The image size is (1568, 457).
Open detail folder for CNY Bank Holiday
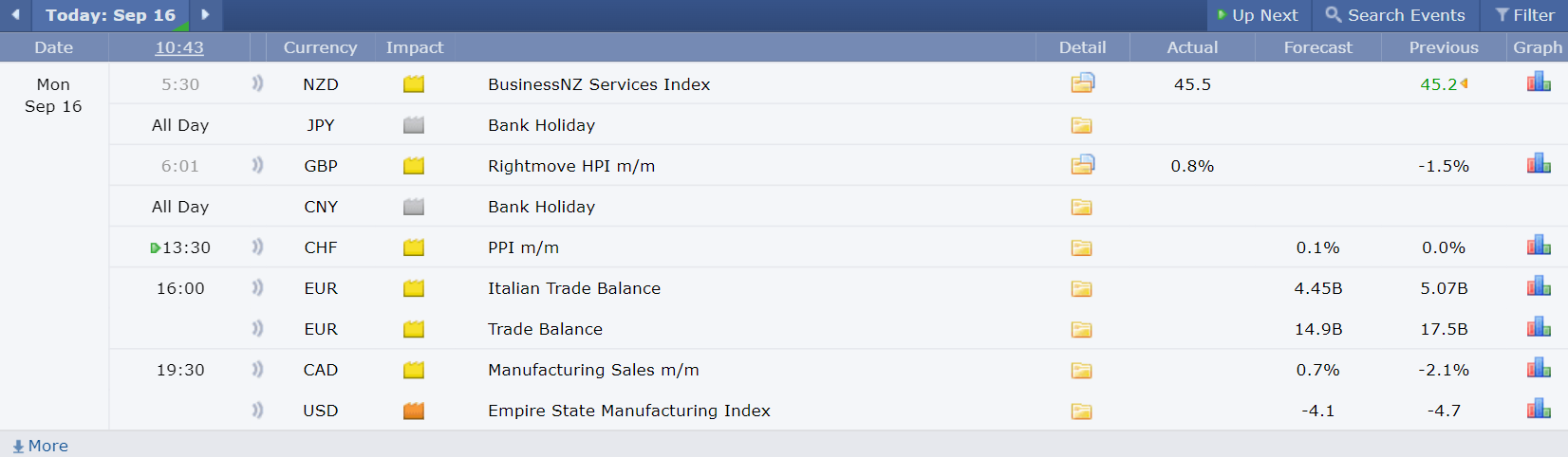point(1082,207)
